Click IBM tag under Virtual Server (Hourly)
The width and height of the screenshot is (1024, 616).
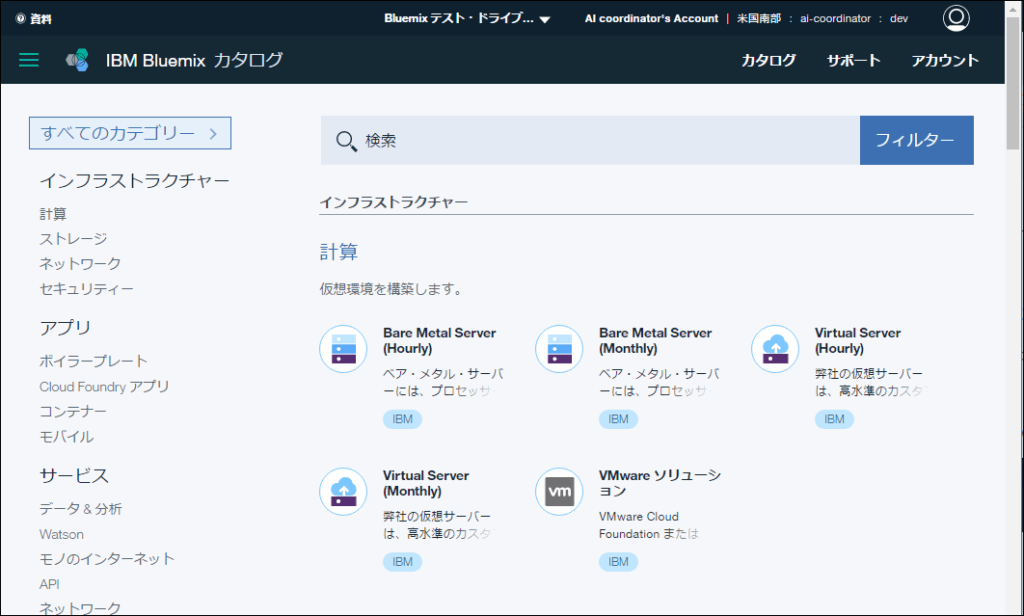click(x=834, y=419)
